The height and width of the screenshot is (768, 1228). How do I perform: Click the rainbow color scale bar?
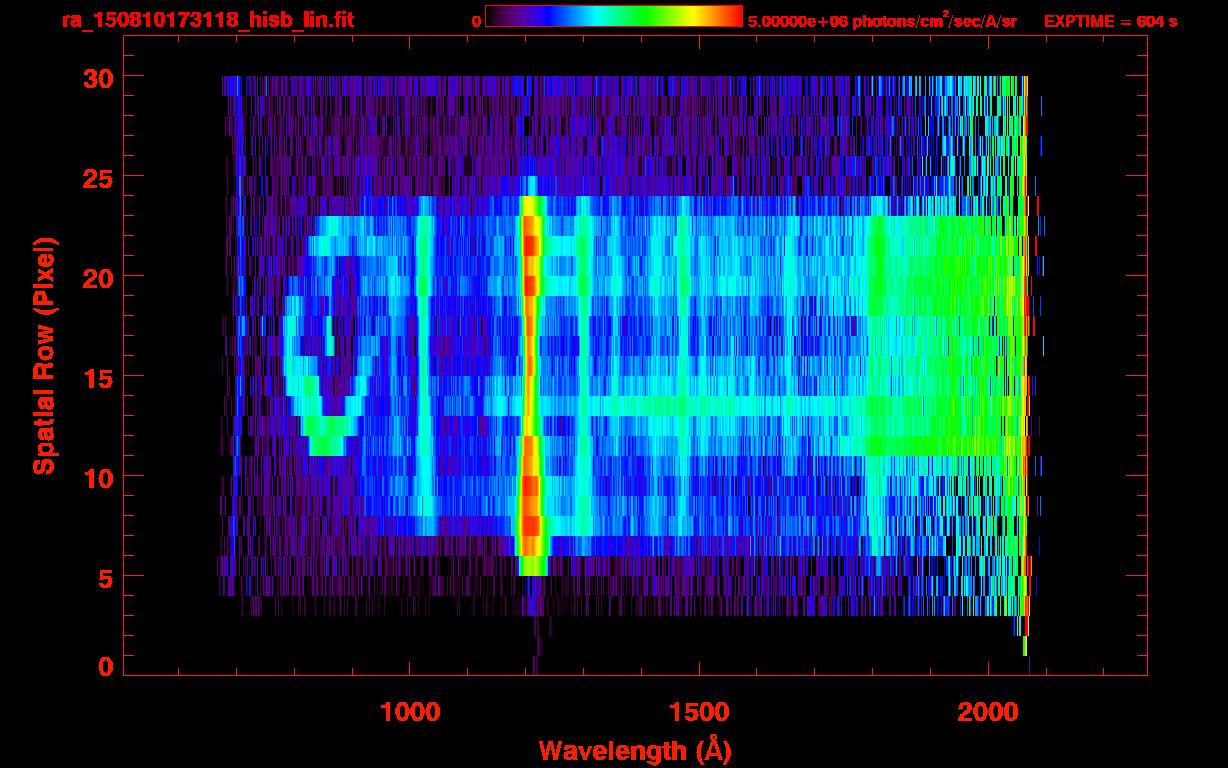point(614,16)
